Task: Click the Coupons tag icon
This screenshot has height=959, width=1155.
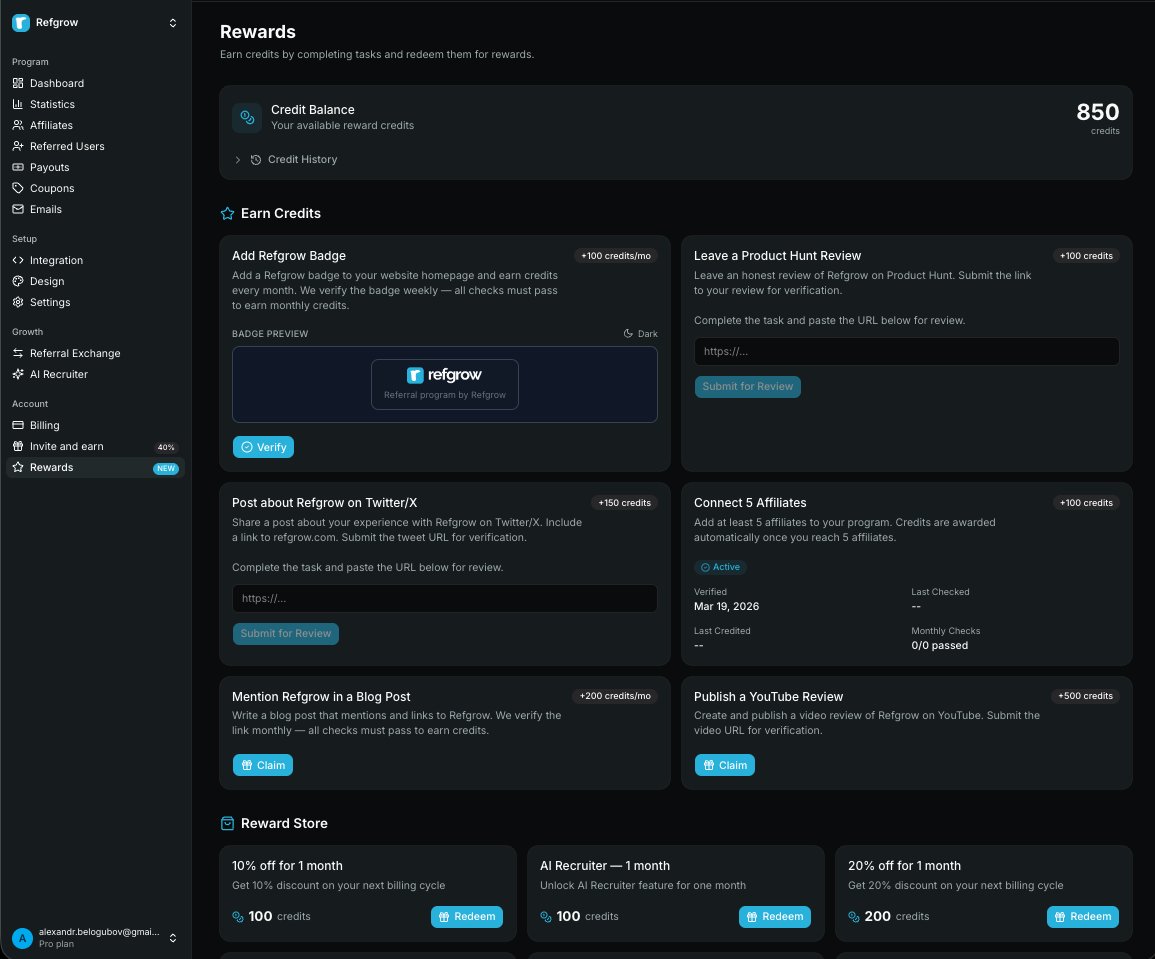Action: coord(18,188)
